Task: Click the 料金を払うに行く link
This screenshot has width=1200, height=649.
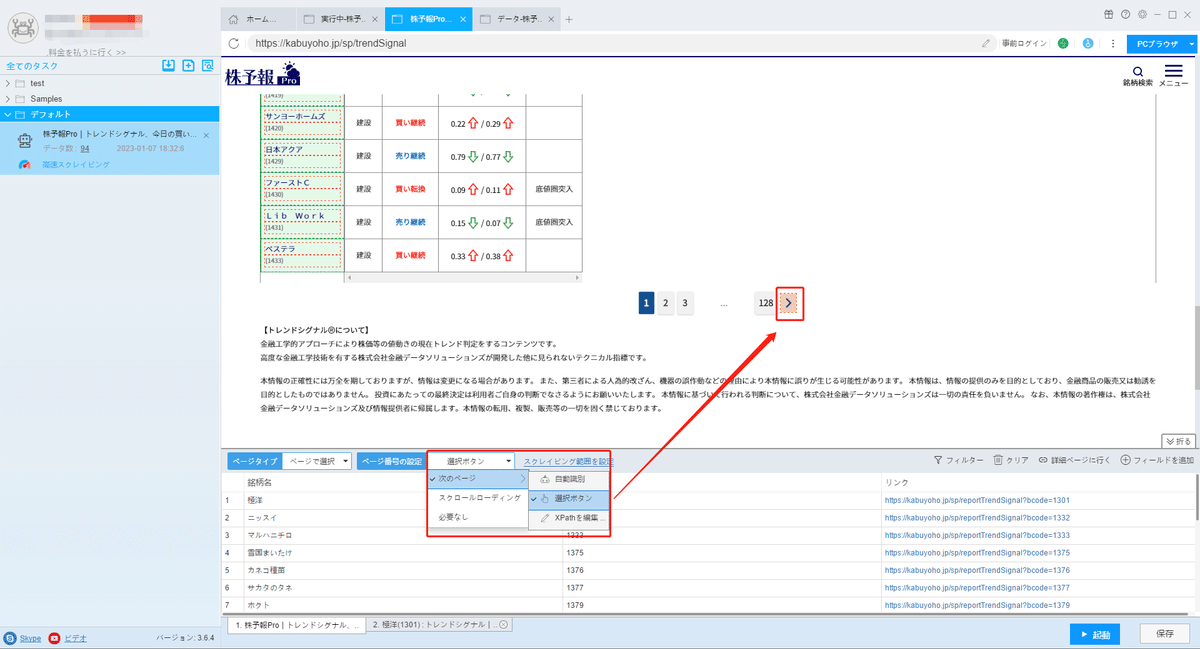Action: [87, 52]
